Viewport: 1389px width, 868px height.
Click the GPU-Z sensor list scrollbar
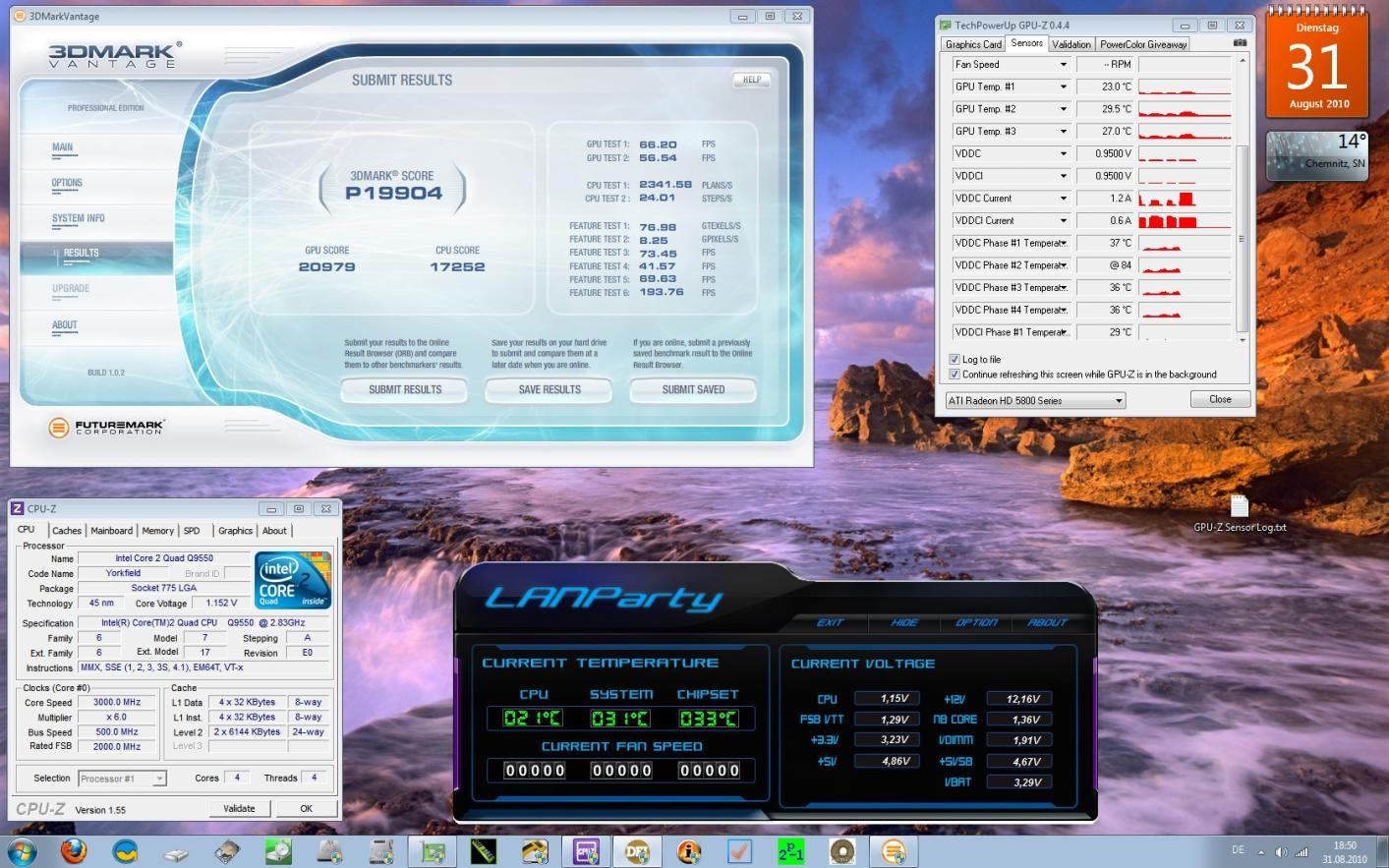[1243, 199]
